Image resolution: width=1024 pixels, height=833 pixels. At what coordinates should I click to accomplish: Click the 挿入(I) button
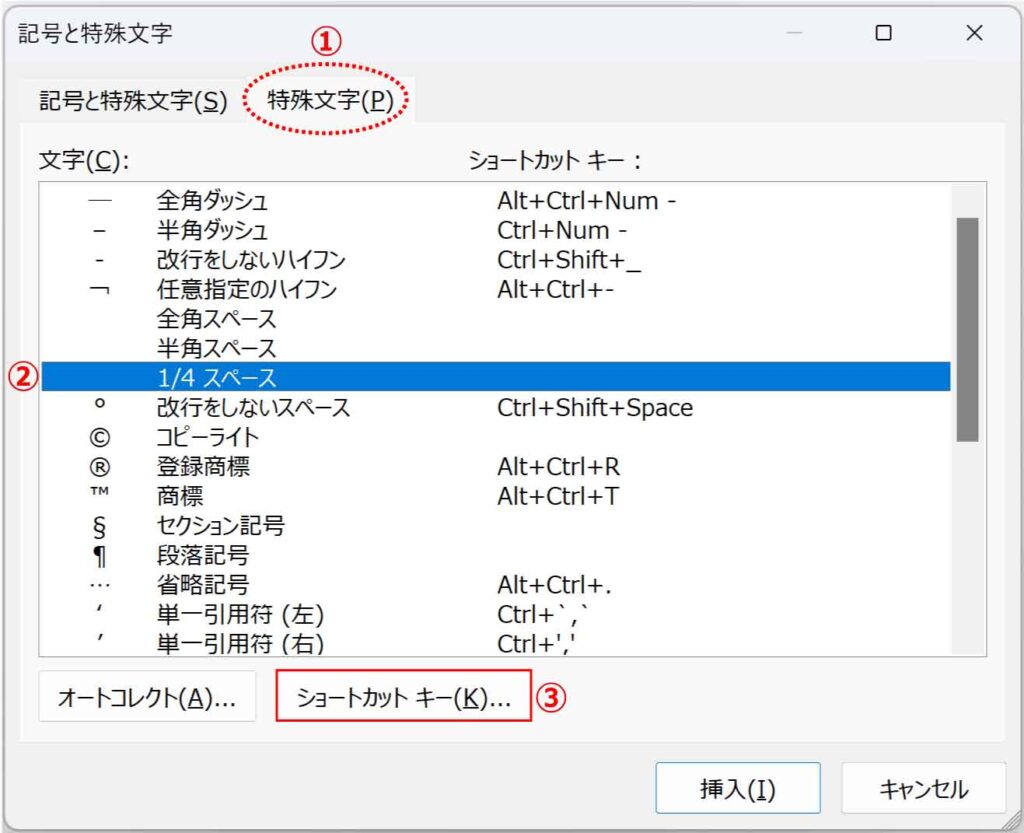[x=738, y=789]
